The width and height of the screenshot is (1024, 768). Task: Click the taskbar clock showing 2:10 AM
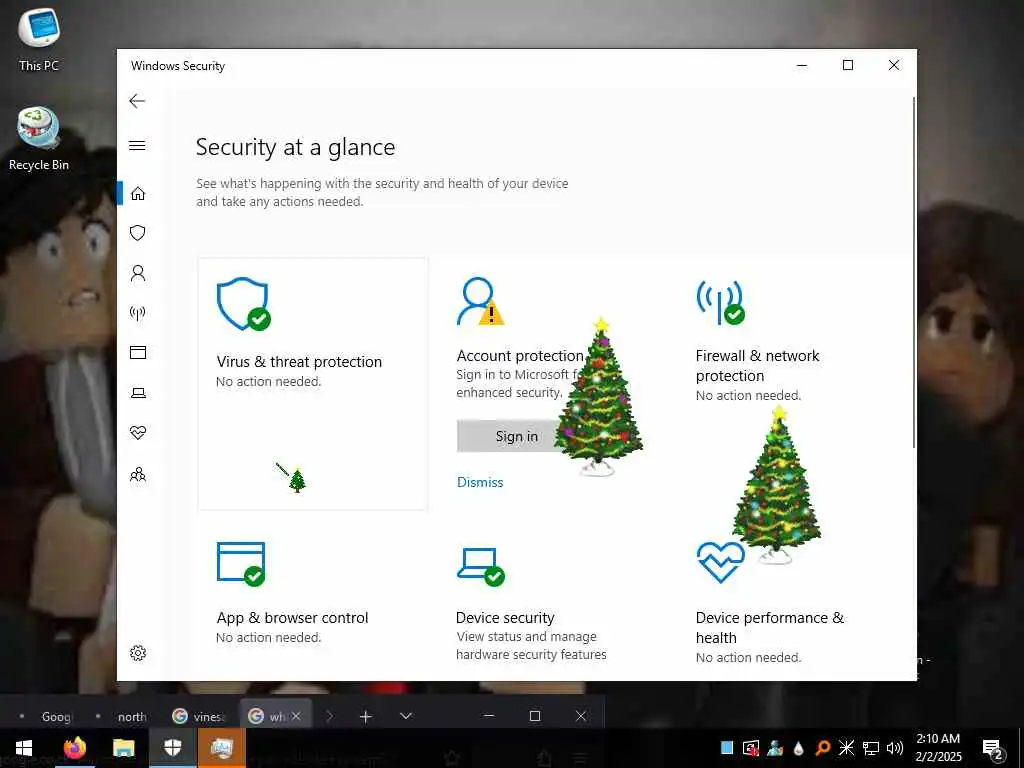click(938, 748)
